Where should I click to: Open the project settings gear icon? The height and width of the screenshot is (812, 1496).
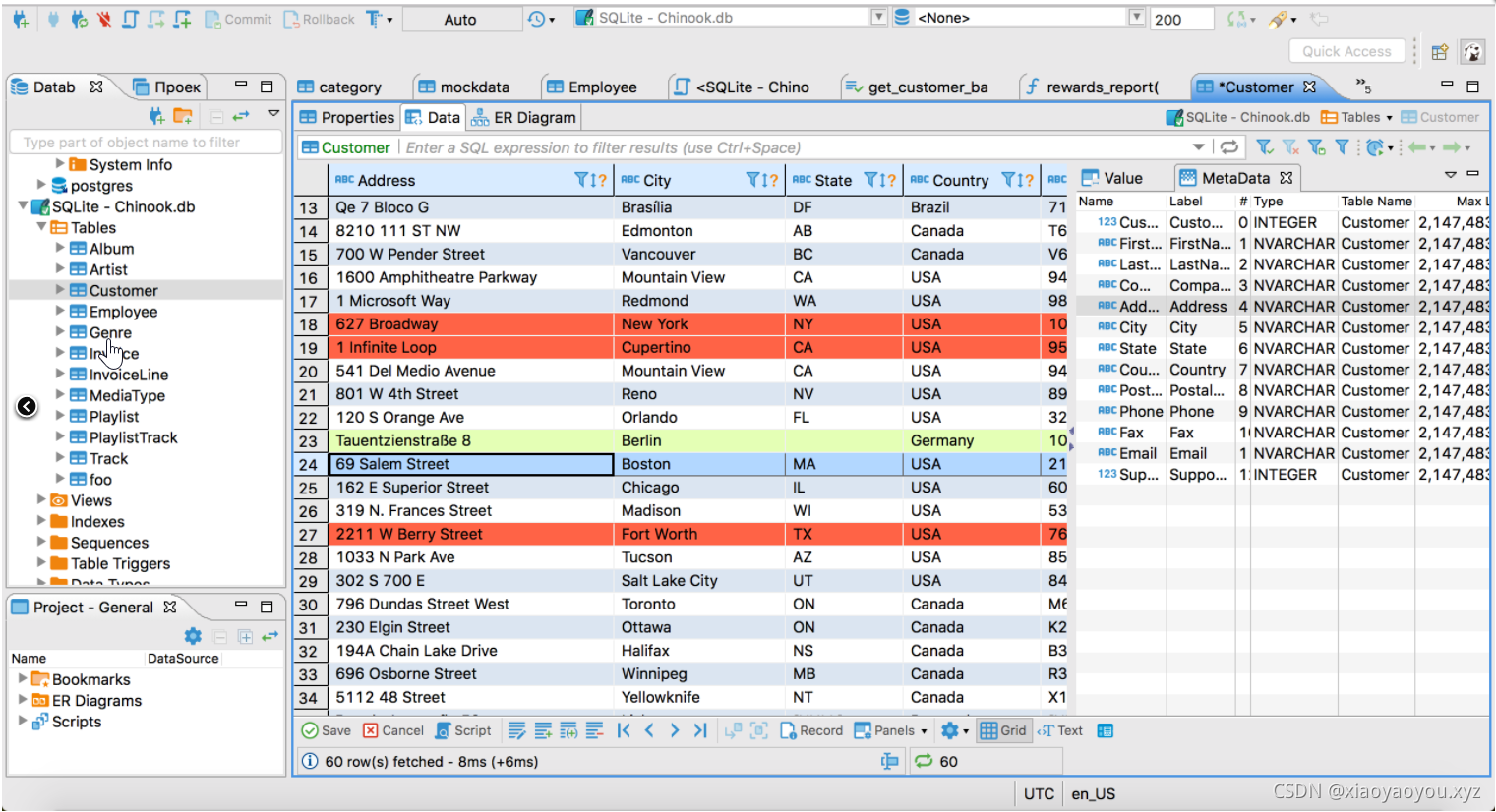193,636
